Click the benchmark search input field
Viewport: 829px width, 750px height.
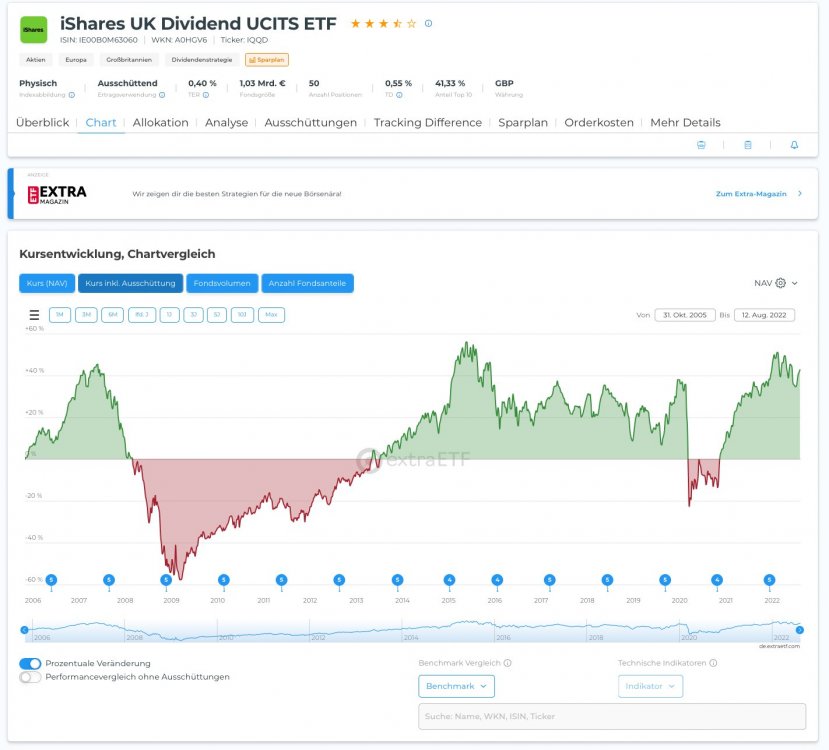pos(611,716)
